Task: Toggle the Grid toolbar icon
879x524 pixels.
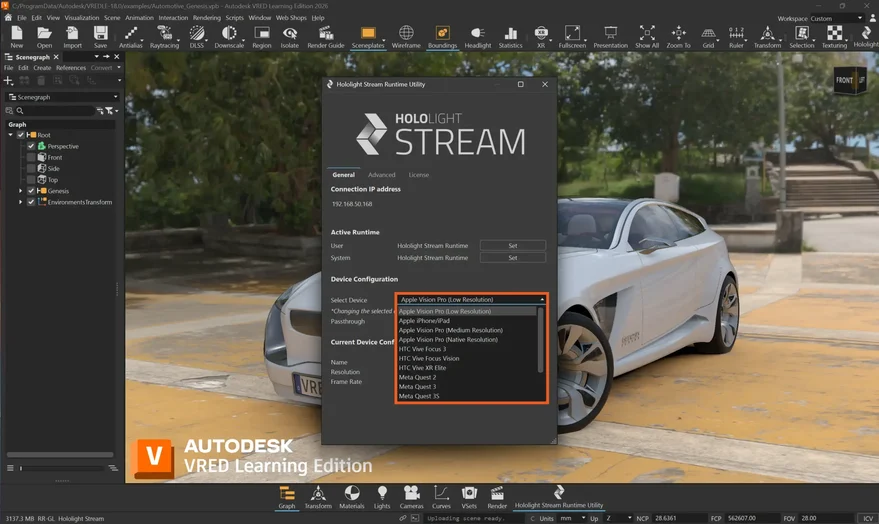Action: pos(709,37)
